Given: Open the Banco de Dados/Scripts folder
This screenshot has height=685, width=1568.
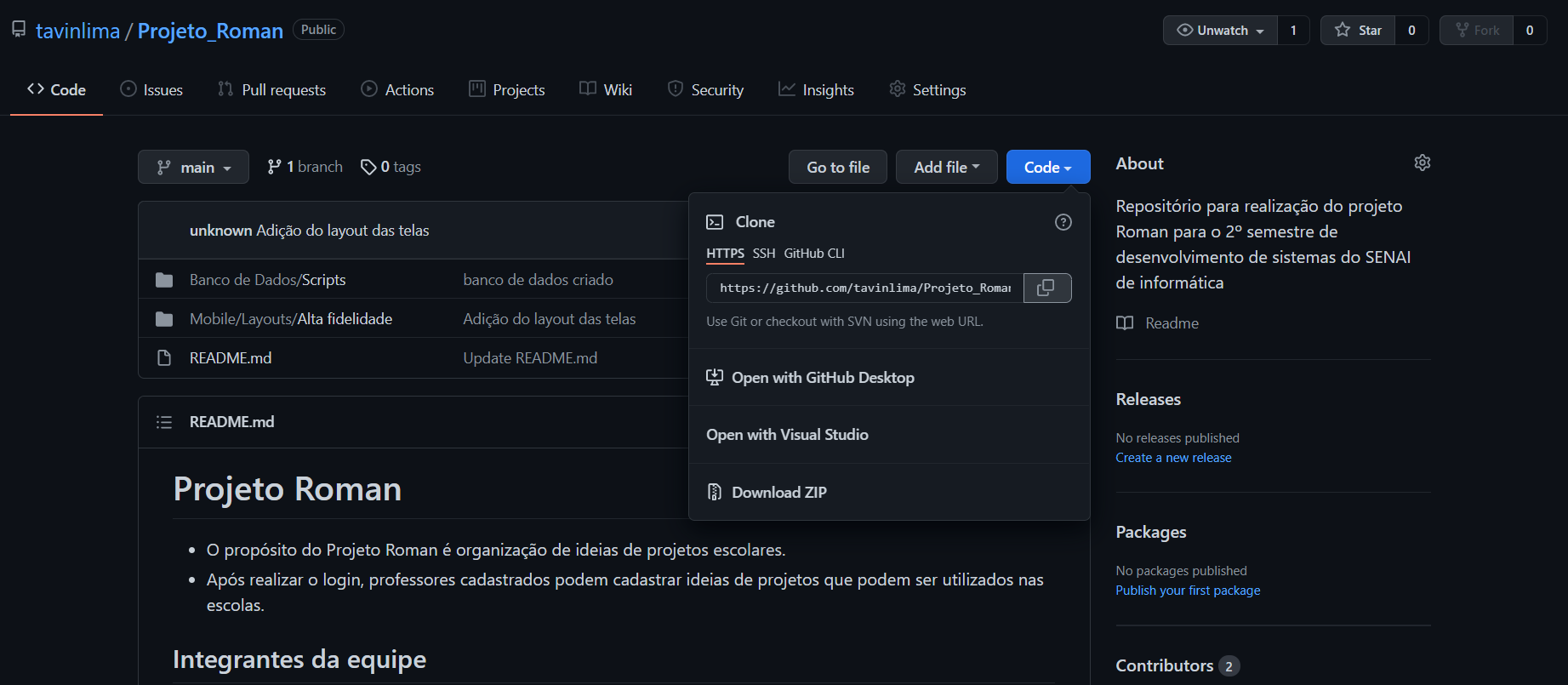Looking at the screenshot, I should click(x=267, y=280).
